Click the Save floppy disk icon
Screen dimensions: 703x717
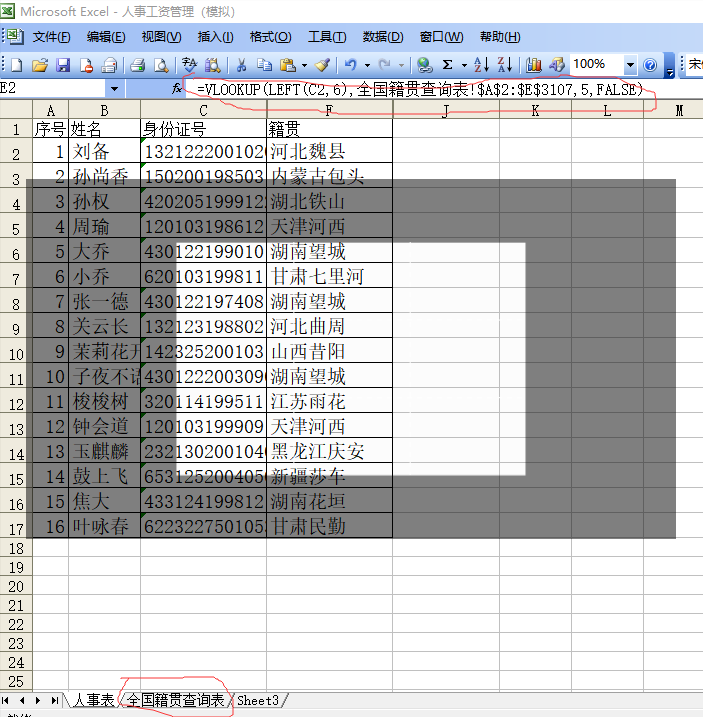tap(63, 65)
